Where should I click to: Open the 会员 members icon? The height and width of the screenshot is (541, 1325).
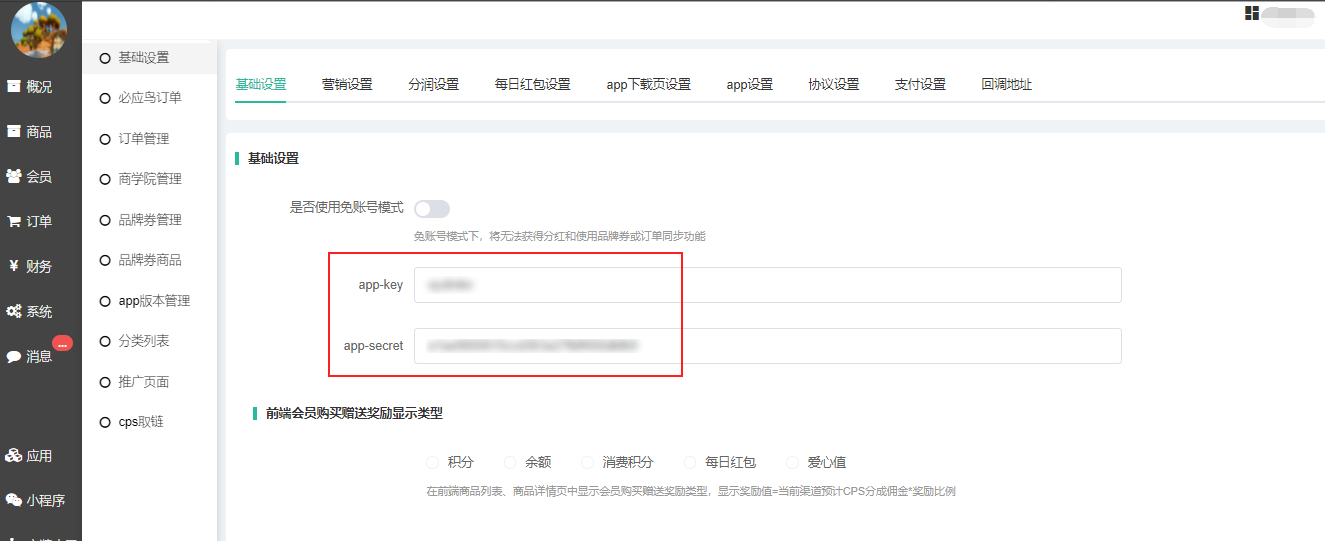click(x=14, y=176)
